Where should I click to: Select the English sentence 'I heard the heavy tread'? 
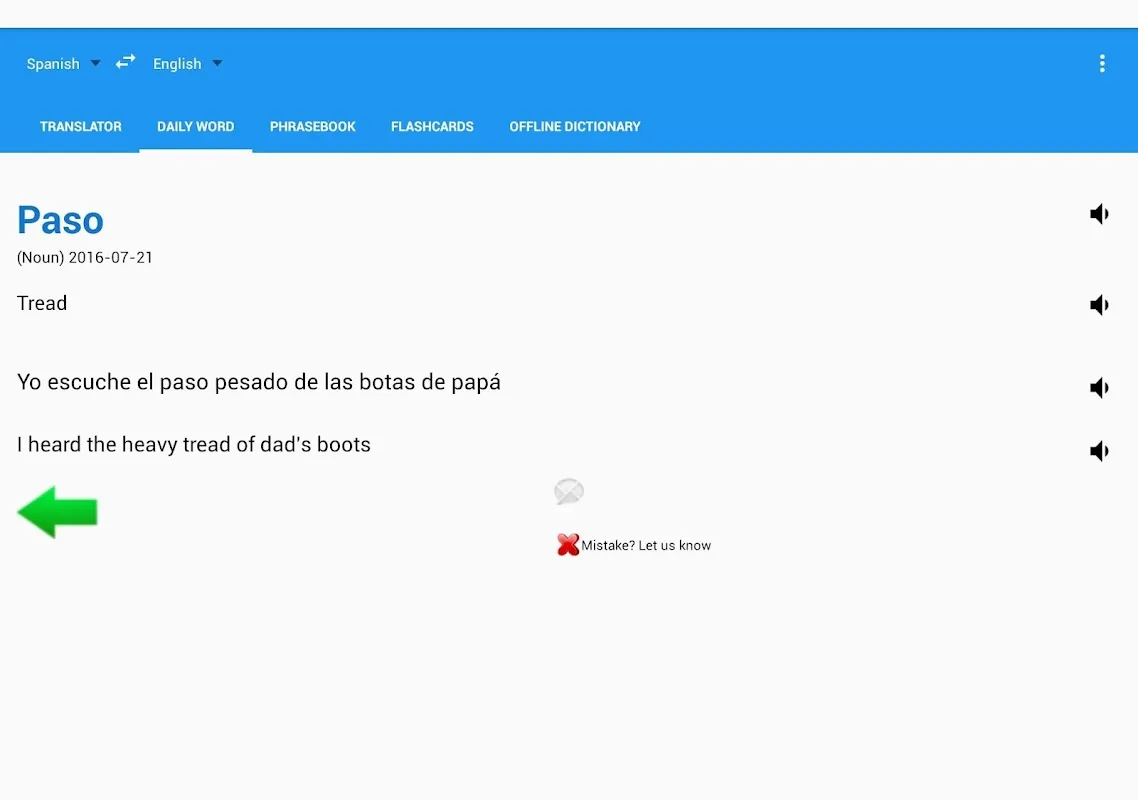194,445
